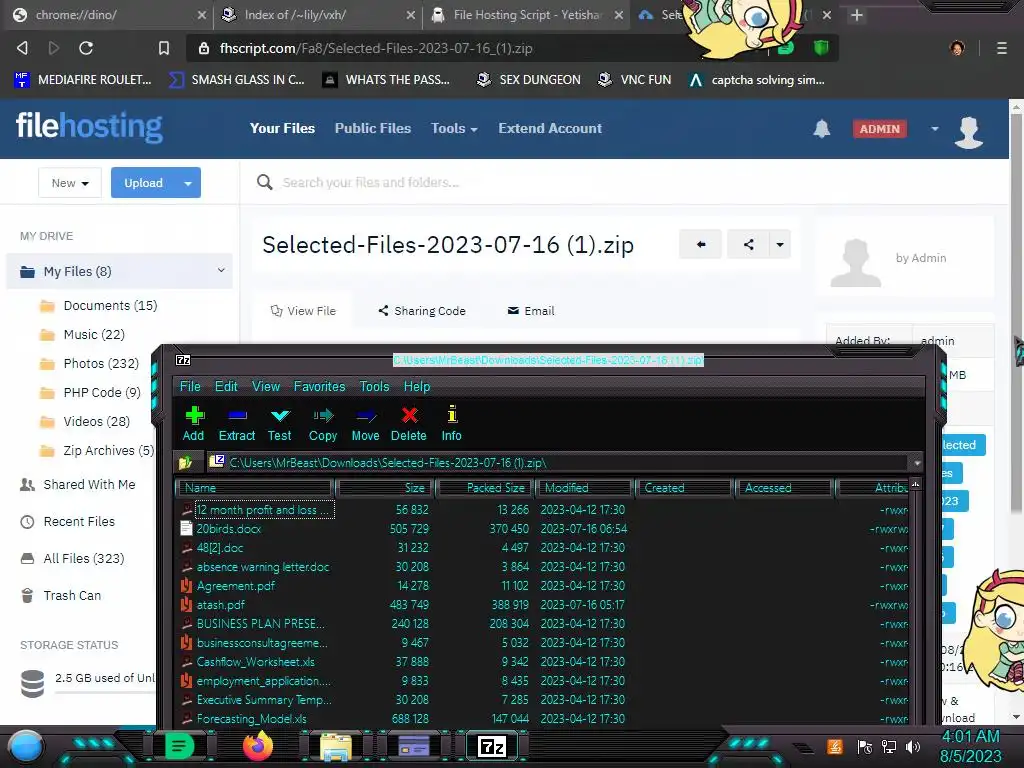Click the 7-Zip Extract toolbar icon
Viewport: 1024px width, 768px height.
click(237, 415)
